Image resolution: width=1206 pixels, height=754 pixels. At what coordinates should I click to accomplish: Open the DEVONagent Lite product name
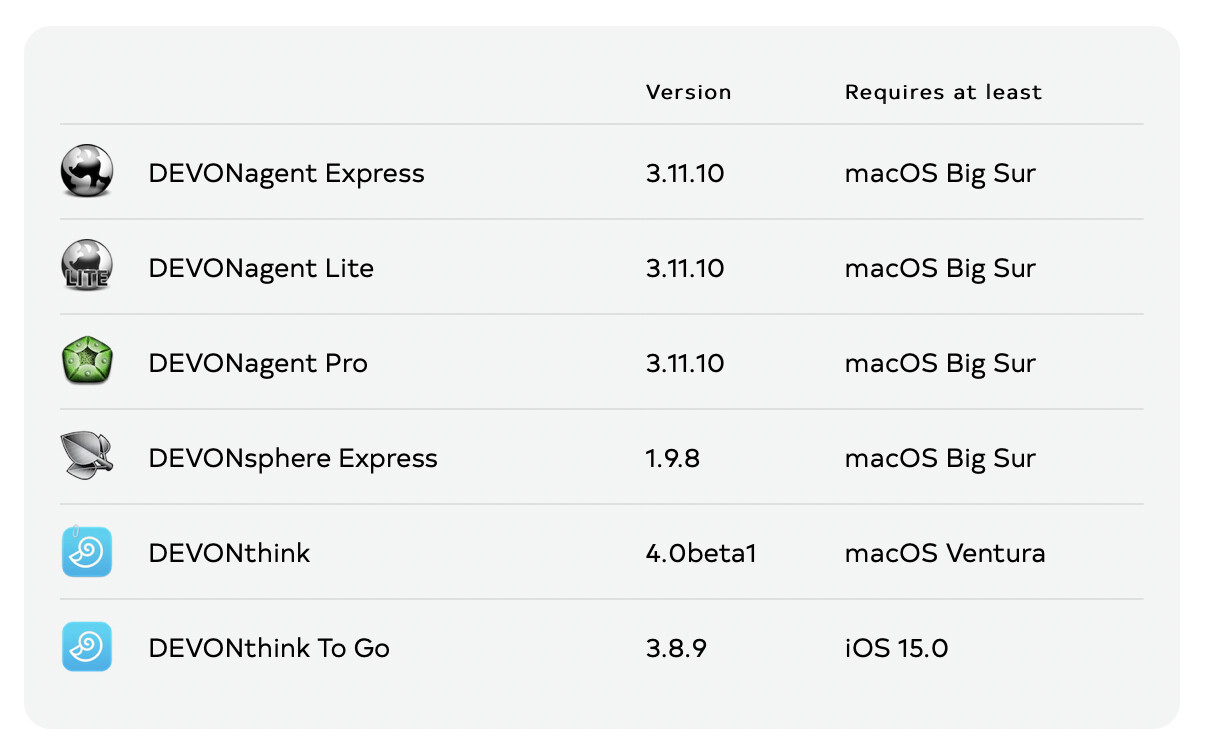pos(261,268)
